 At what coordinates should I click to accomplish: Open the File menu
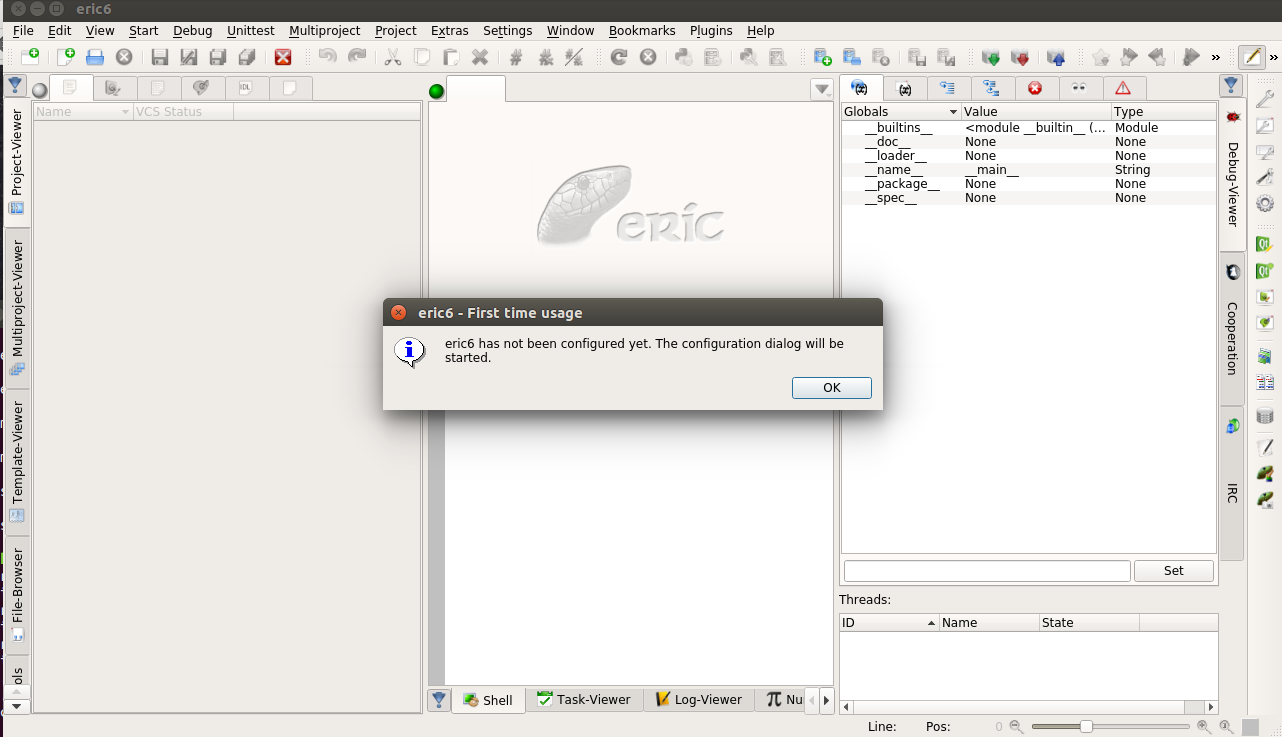(x=23, y=31)
